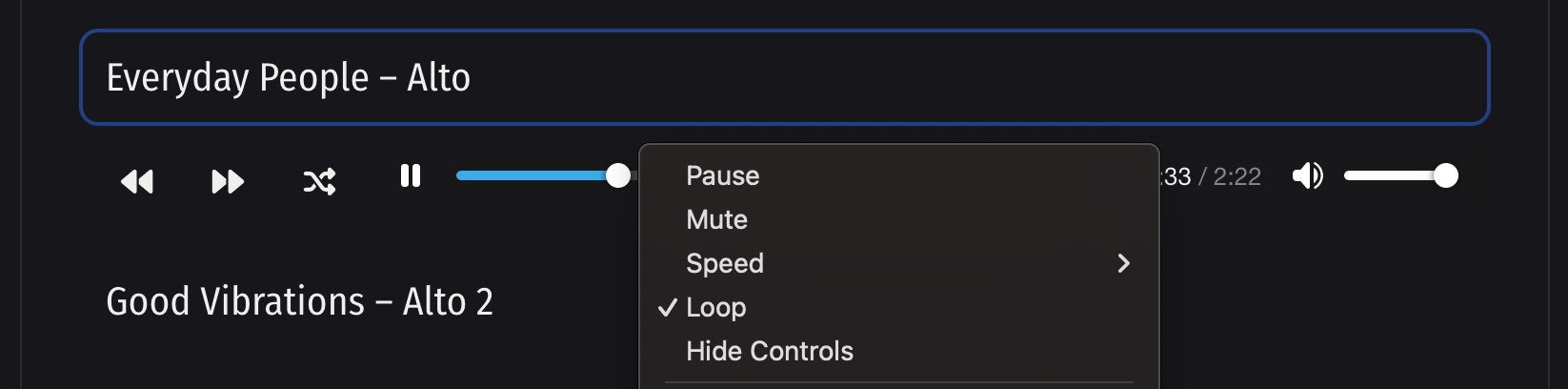1568x389 pixels.
Task: Click the white volume slider track
Action: [1390, 175]
